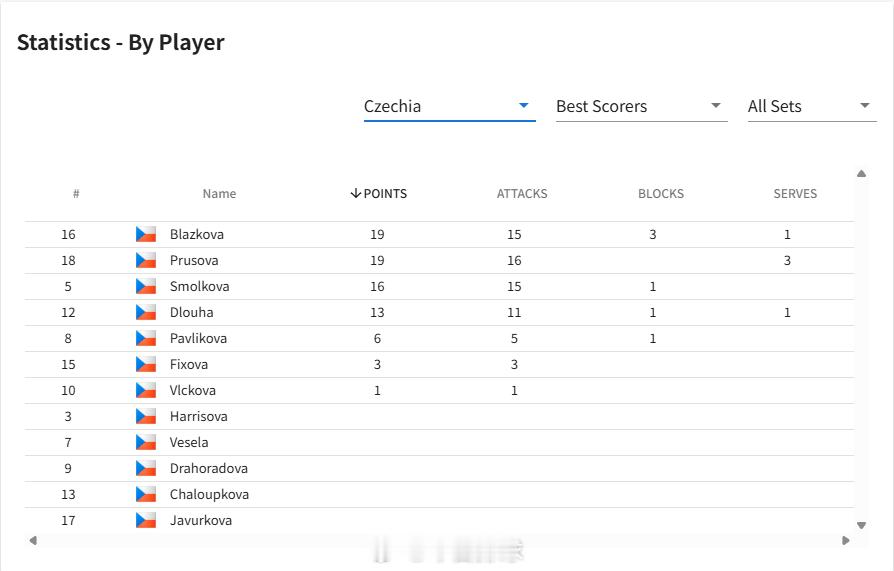Click the # jersey number column header
The width and height of the screenshot is (894, 571).
(76, 193)
